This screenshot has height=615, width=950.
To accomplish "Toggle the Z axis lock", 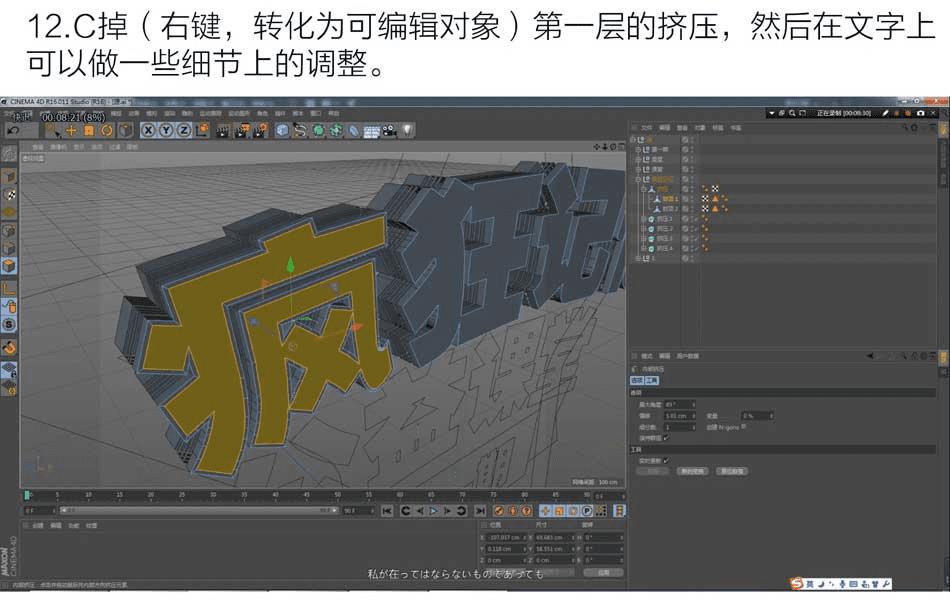I will click(184, 130).
